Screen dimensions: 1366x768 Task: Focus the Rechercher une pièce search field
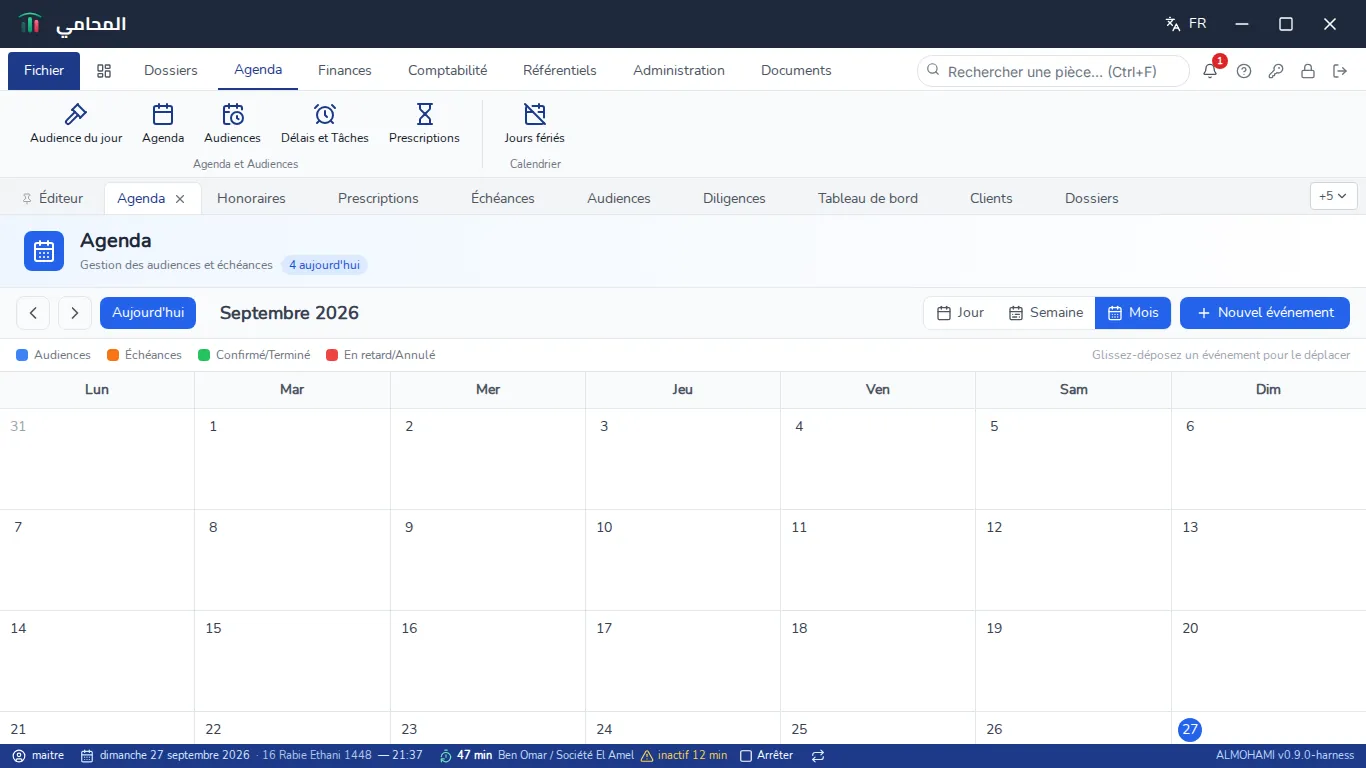1053,71
